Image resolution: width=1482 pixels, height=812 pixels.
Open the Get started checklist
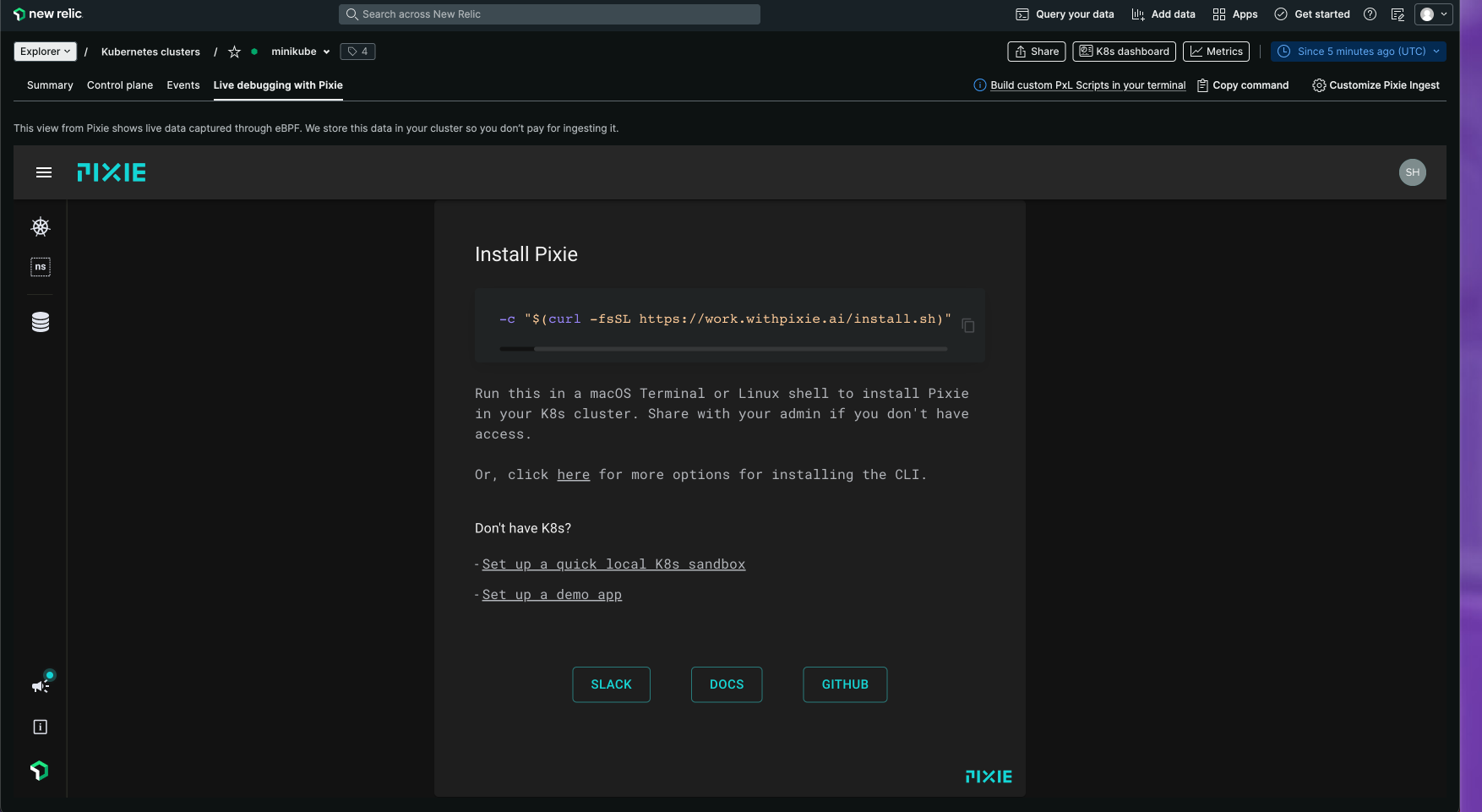click(x=1312, y=14)
